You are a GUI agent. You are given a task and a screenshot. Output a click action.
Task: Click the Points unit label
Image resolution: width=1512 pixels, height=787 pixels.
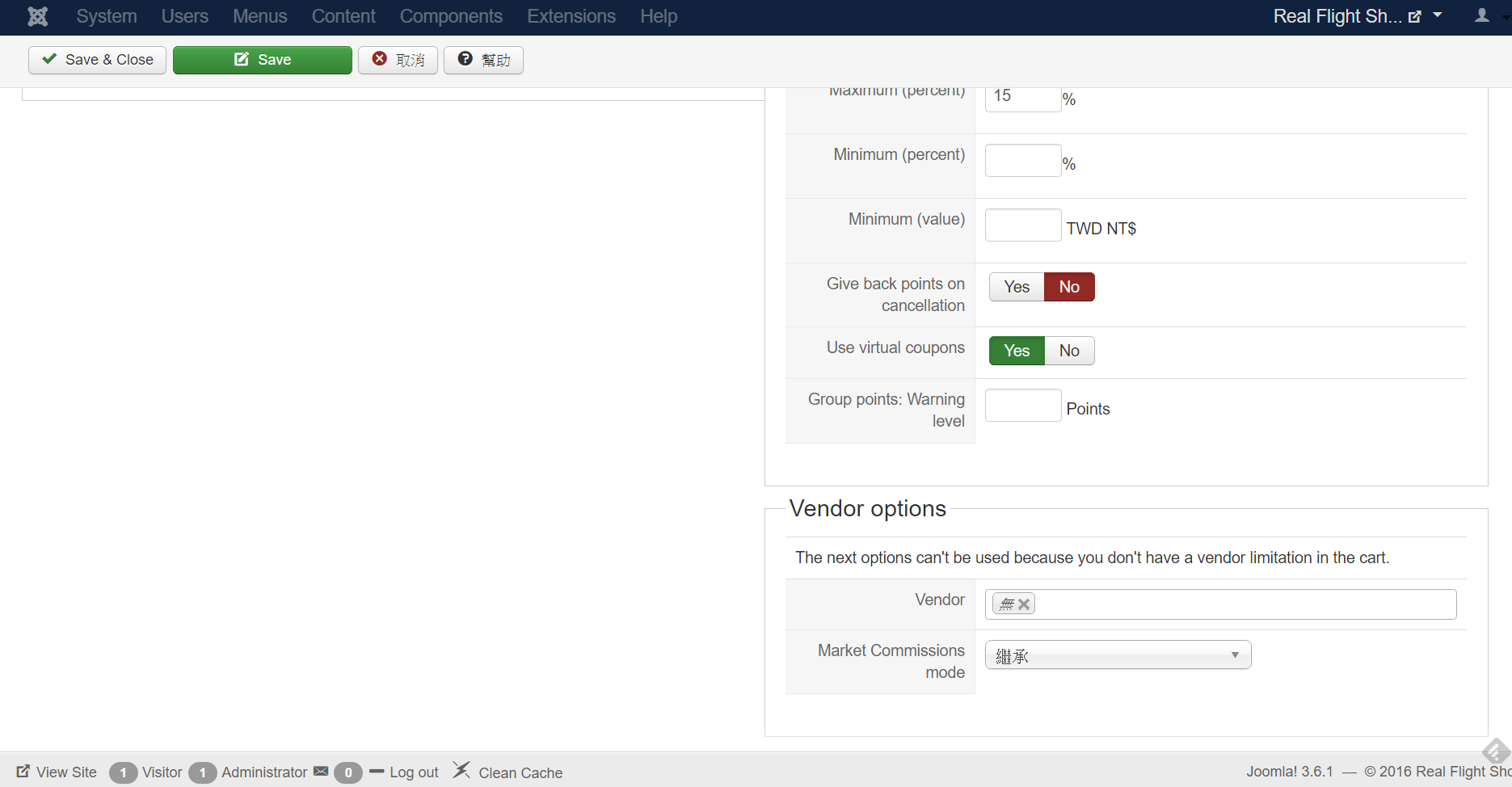pyautogui.click(x=1089, y=409)
